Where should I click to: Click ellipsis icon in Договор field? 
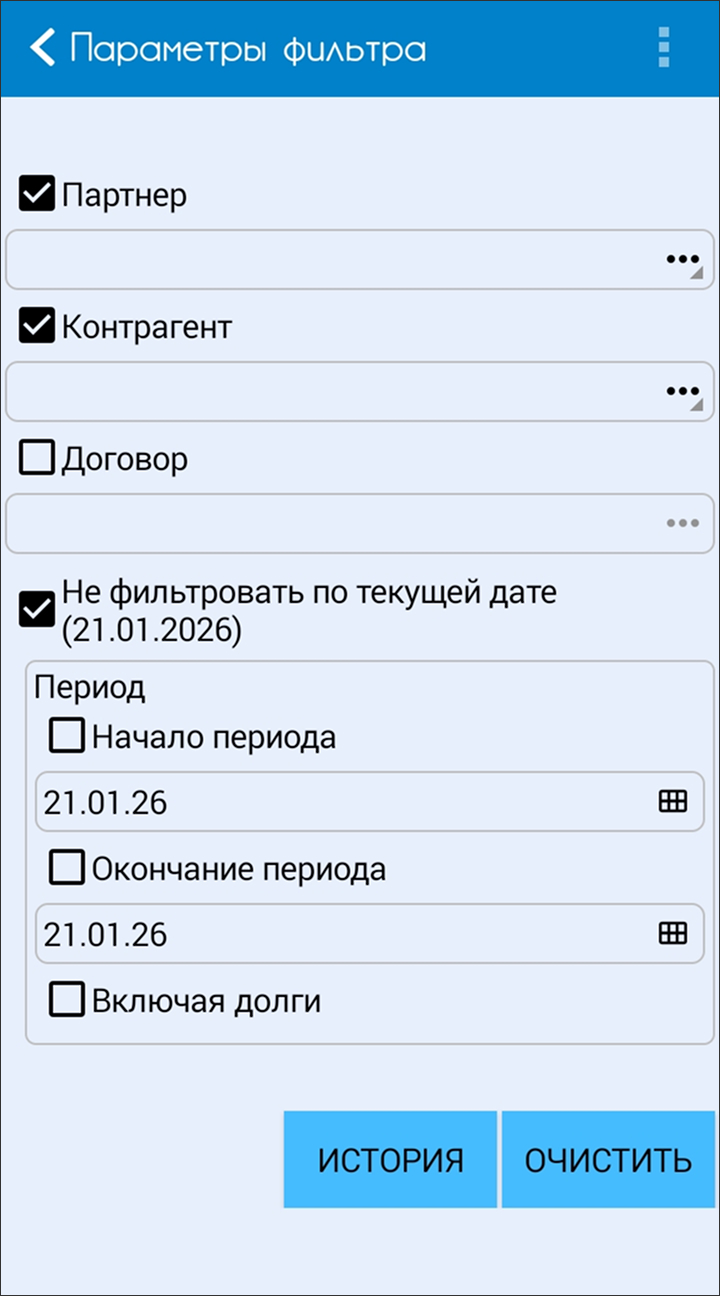coord(682,523)
